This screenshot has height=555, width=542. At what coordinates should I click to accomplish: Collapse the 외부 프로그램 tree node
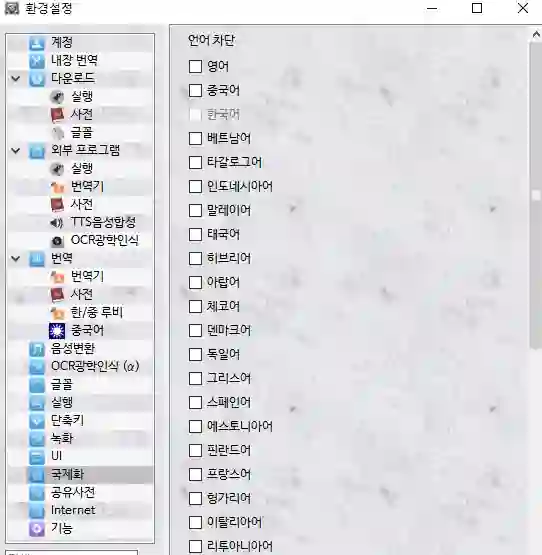[x=16, y=151]
